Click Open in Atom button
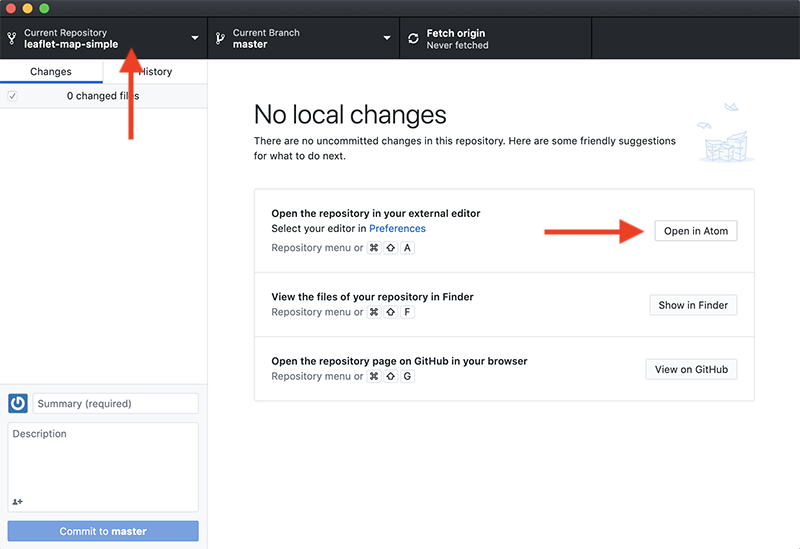 tap(696, 231)
